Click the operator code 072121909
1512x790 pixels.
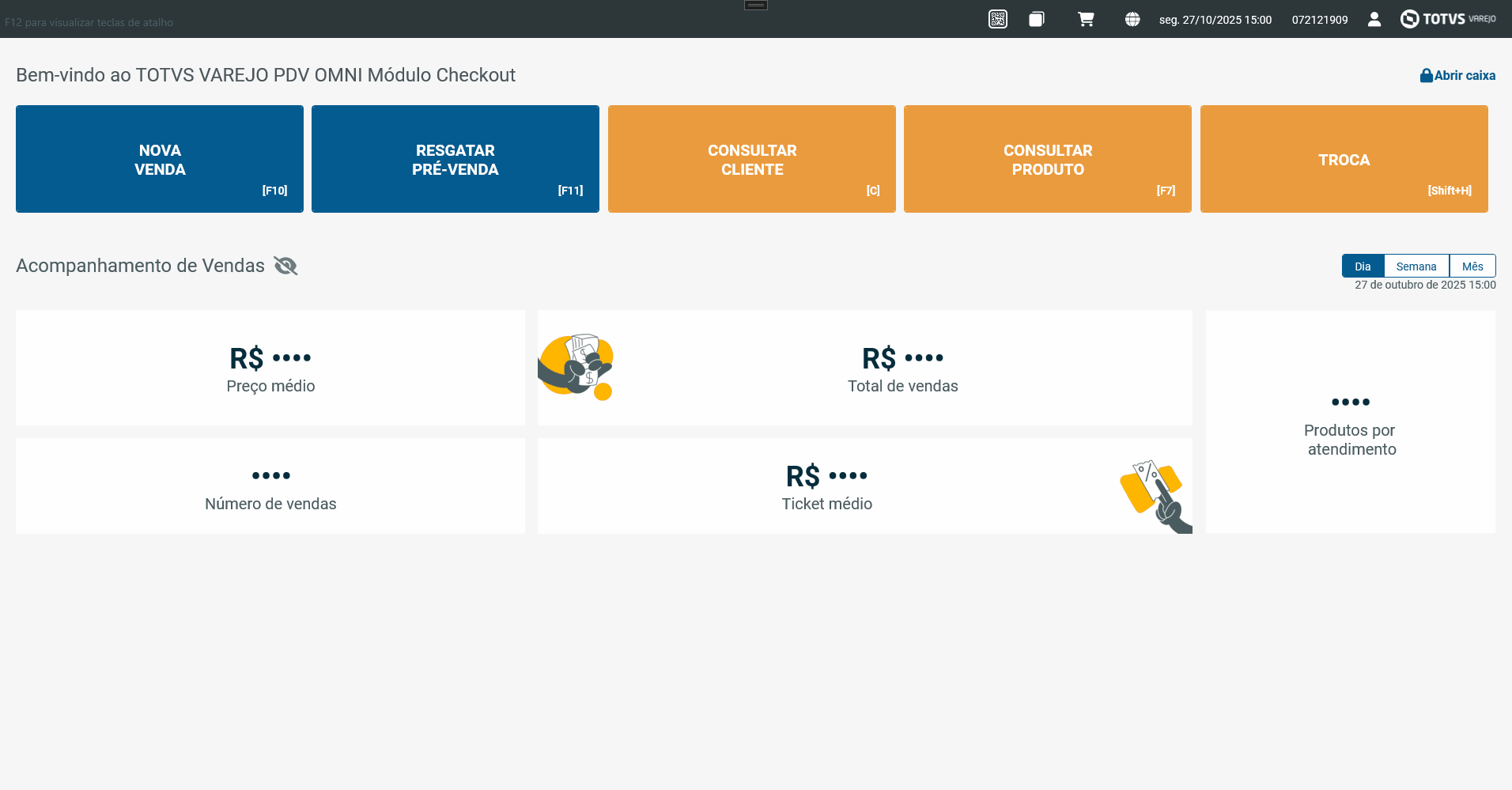[x=1320, y=20]
